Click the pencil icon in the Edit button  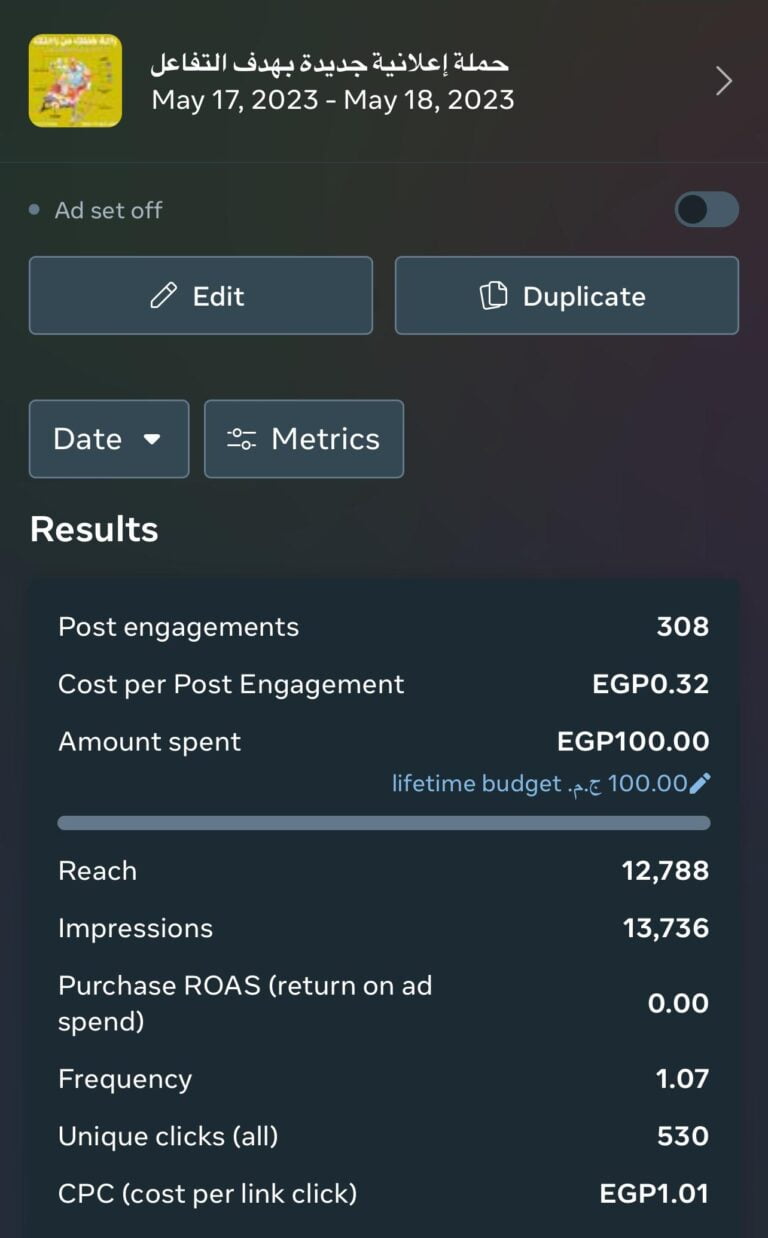coord(163,296)
